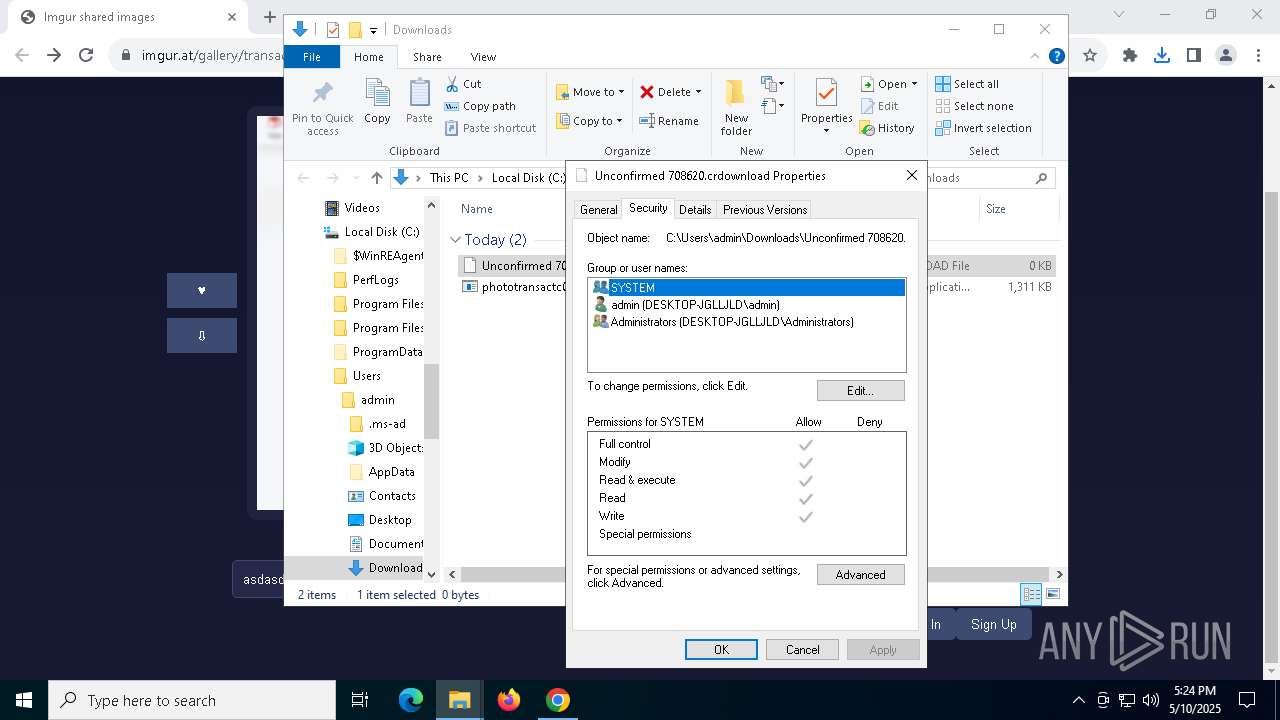
Task: Click the Advanced button
Action: pyautogui.click(x=860, y=575)
